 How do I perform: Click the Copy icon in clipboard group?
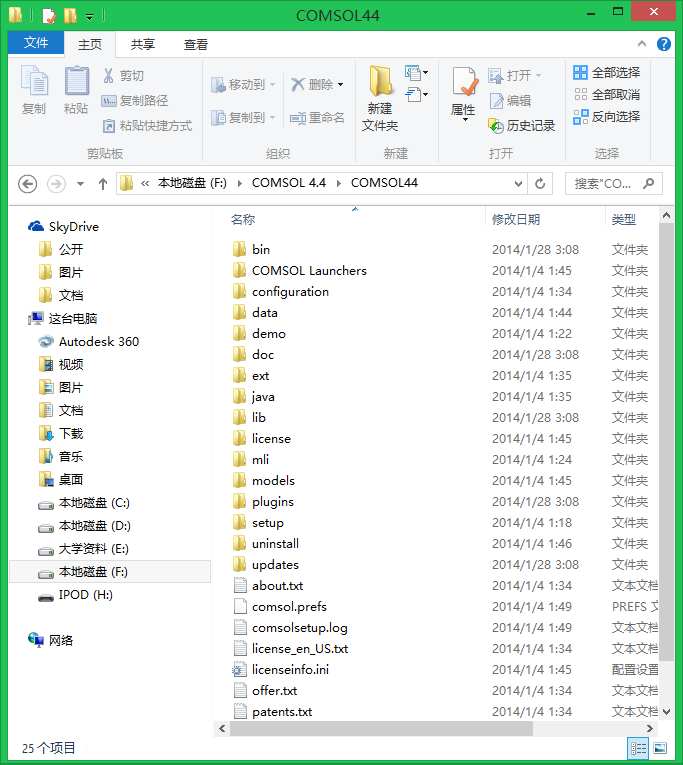34,81
